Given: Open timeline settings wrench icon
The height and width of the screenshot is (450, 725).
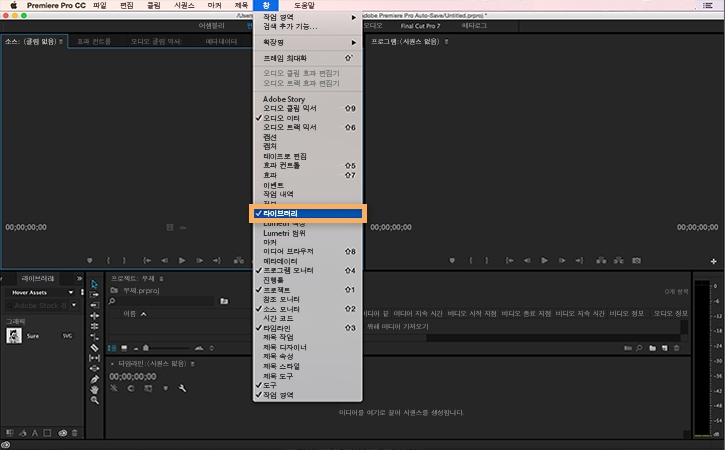Looking at the screenshot, I should [x=182, y=388].
